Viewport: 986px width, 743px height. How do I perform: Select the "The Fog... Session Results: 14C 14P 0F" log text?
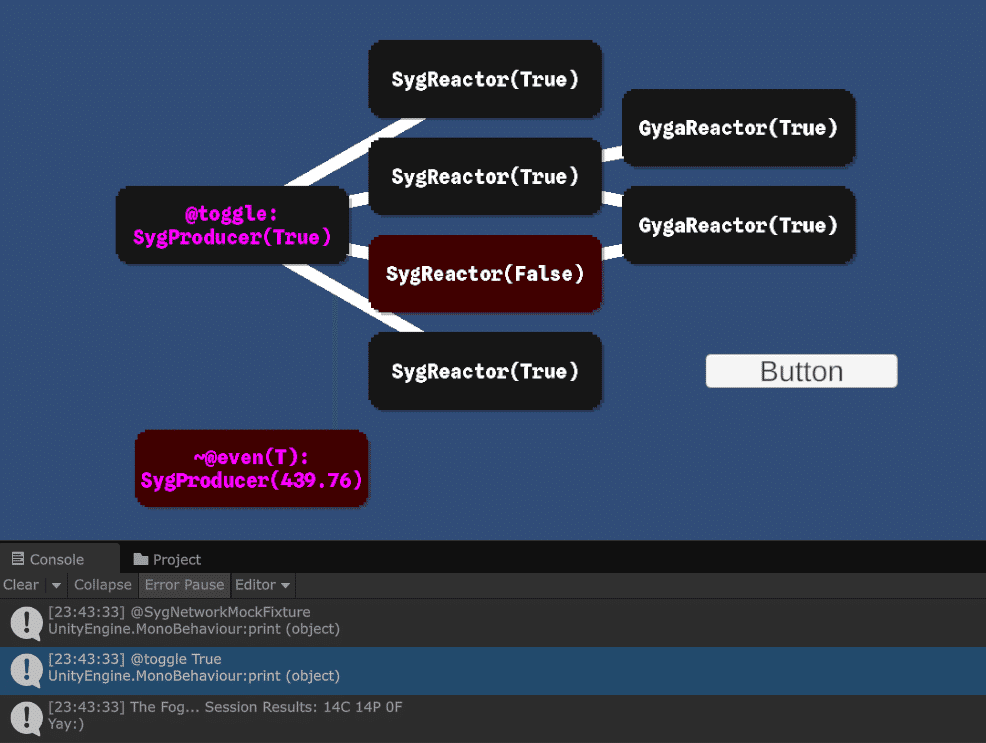point(266,707)
